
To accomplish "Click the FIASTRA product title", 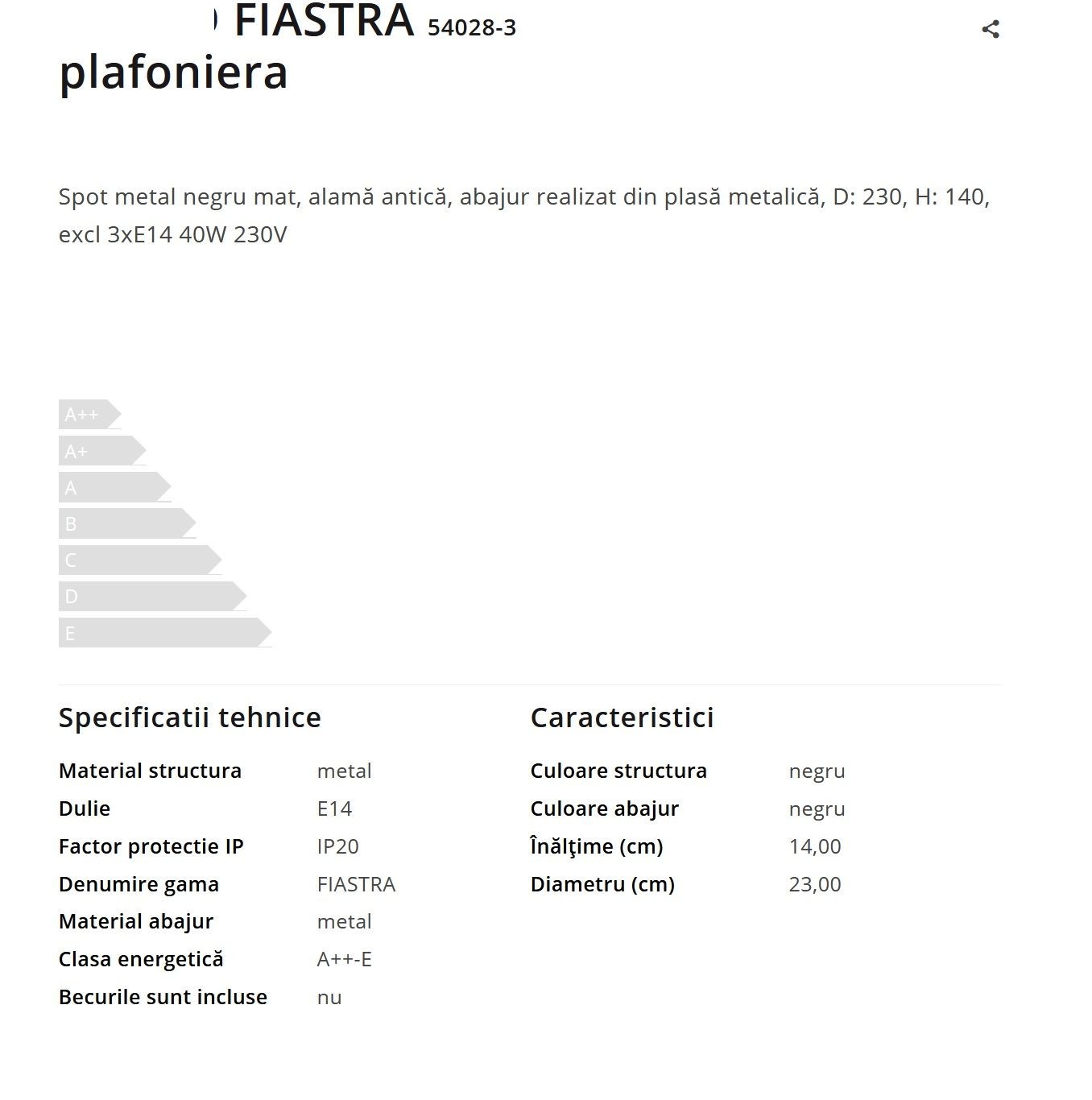I will pos(324,21).
